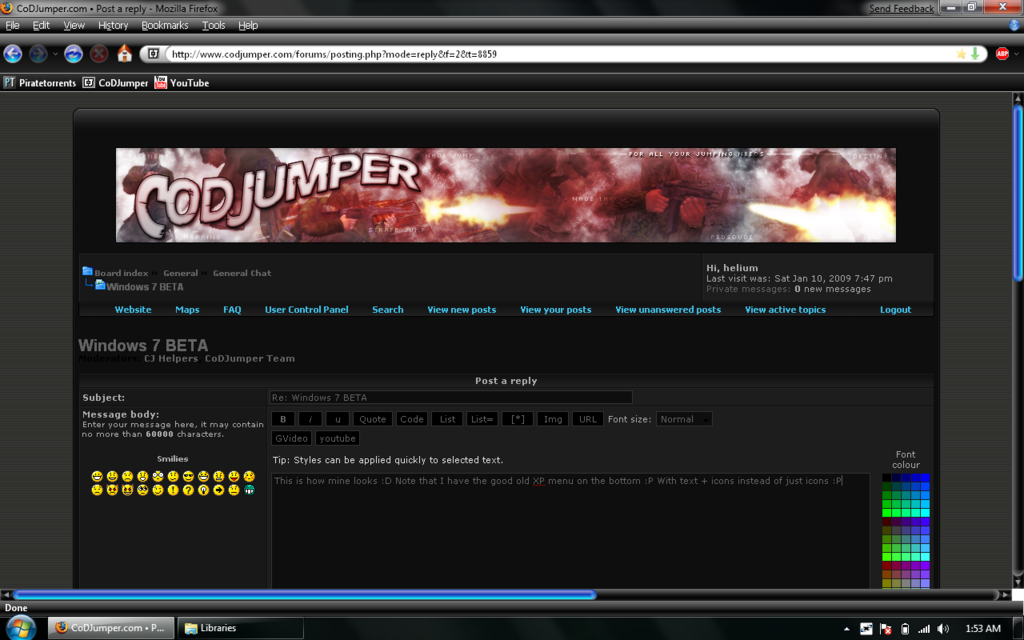The image size is (1024, 640).
Task: Click the green download arrow in address bar
Action: (x=975, y=54)
